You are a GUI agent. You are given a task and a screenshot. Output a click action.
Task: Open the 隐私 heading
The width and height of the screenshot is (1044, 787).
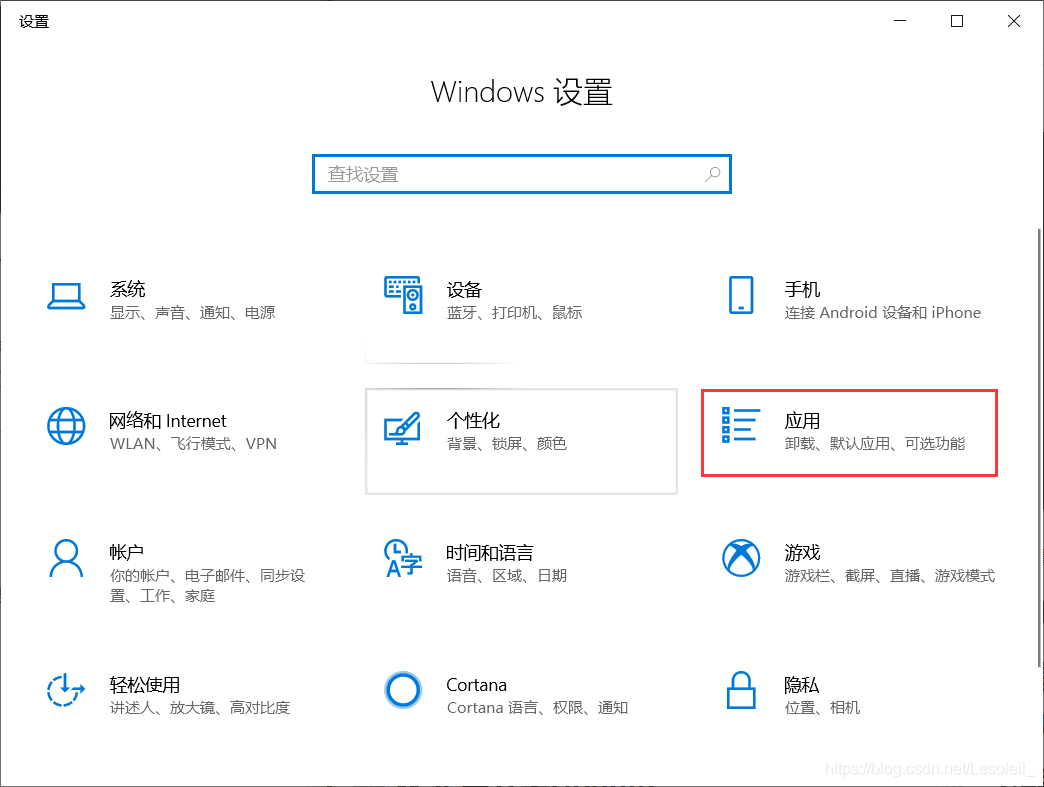801,684
